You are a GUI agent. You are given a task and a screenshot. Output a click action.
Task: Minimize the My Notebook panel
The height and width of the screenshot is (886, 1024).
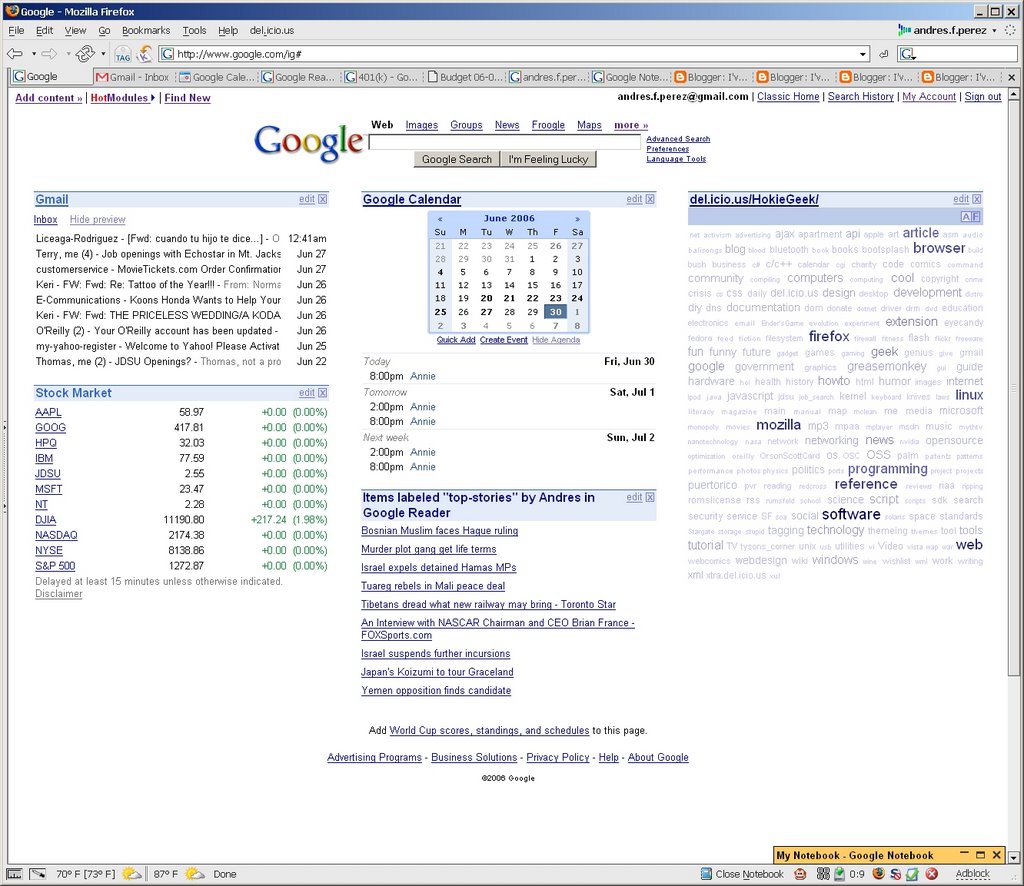click(965, 855)
